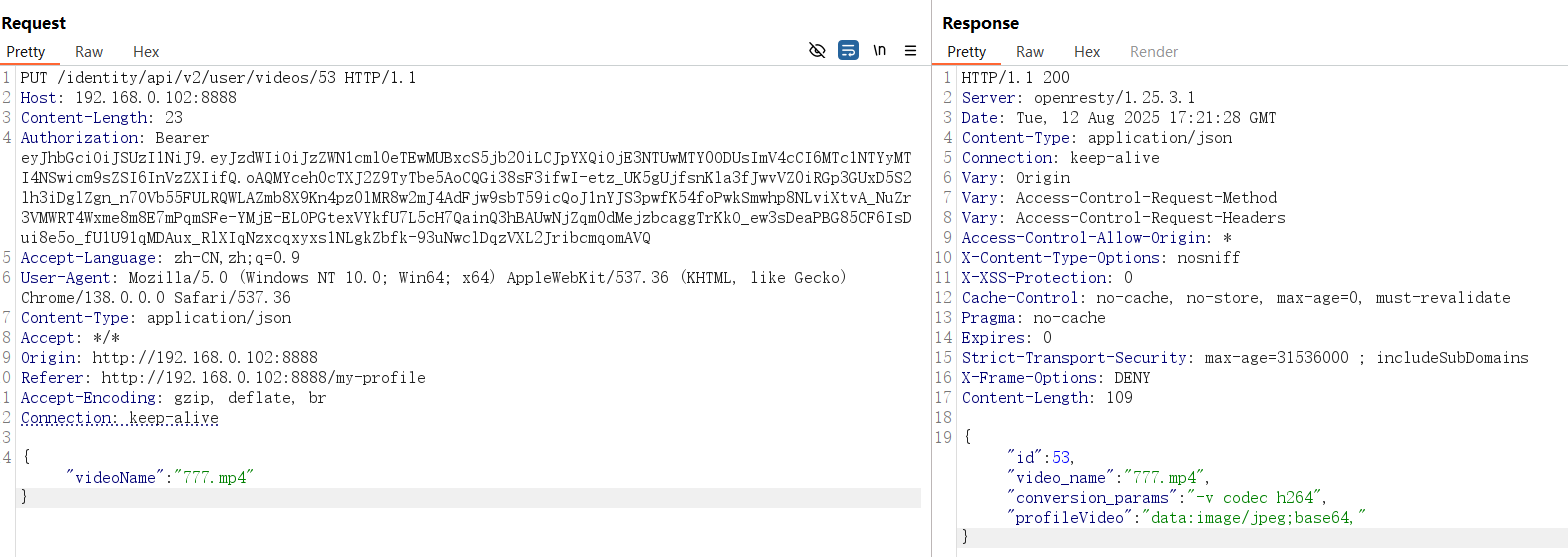Click the response Content-Type header
This screenshot has width=1568, height=557.
[x=1097, y=138]
